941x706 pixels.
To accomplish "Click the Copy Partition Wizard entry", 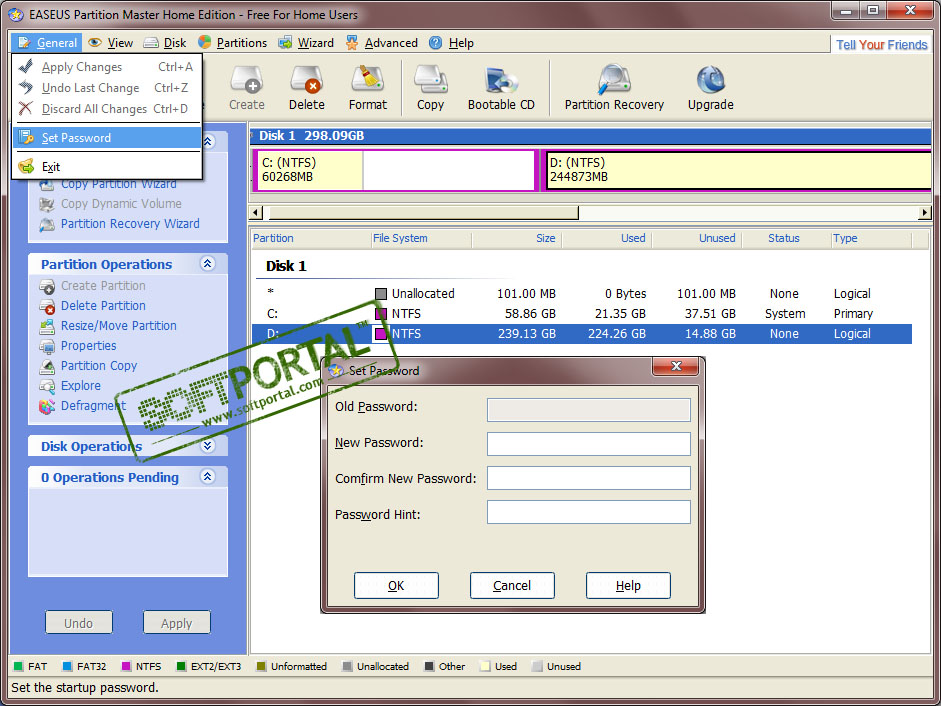I will (x=118, y=184).
